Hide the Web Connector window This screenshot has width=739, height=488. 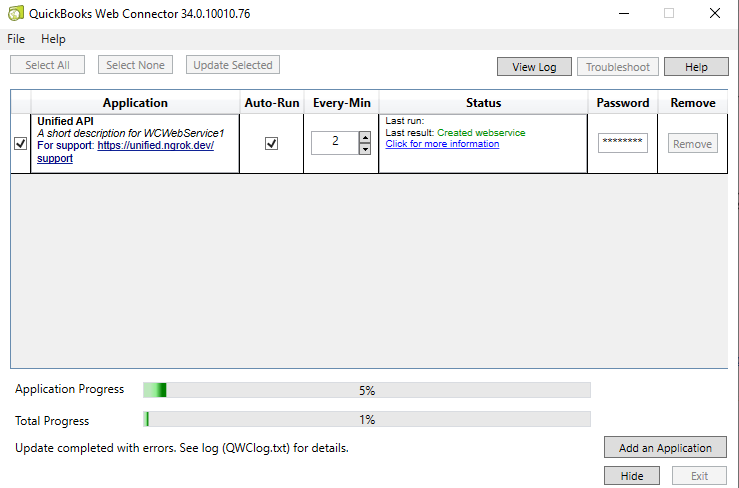[x=632, y=476]
